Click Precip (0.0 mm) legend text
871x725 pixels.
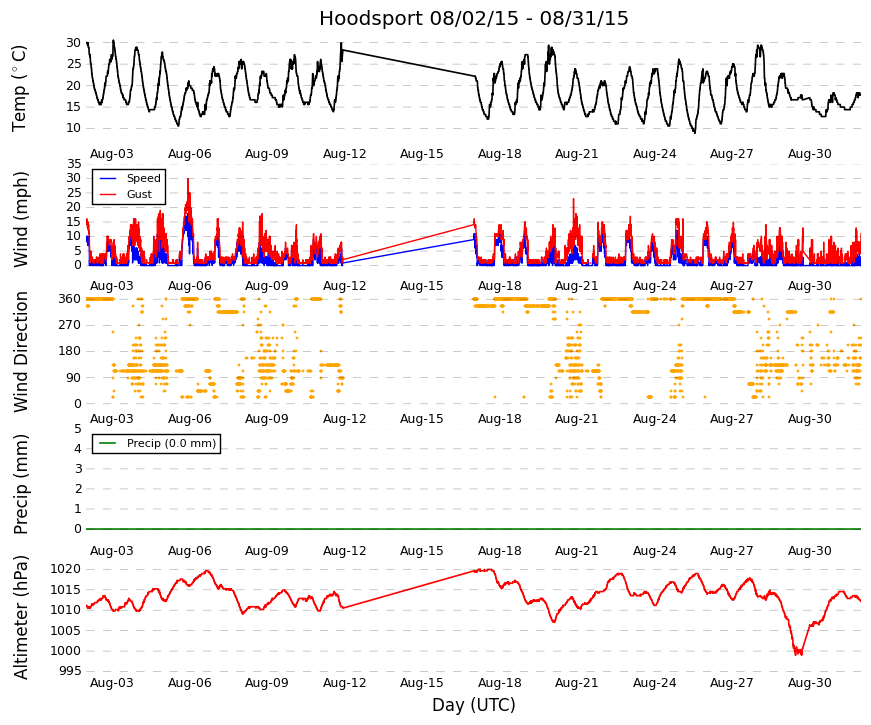click(171, 443)
